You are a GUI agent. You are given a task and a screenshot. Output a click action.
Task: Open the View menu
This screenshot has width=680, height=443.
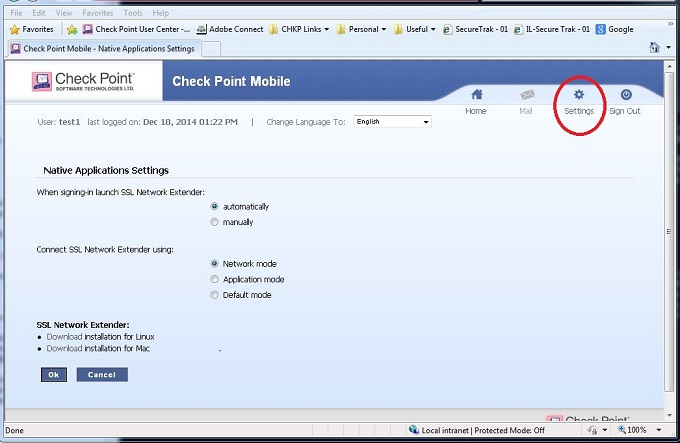64,13
